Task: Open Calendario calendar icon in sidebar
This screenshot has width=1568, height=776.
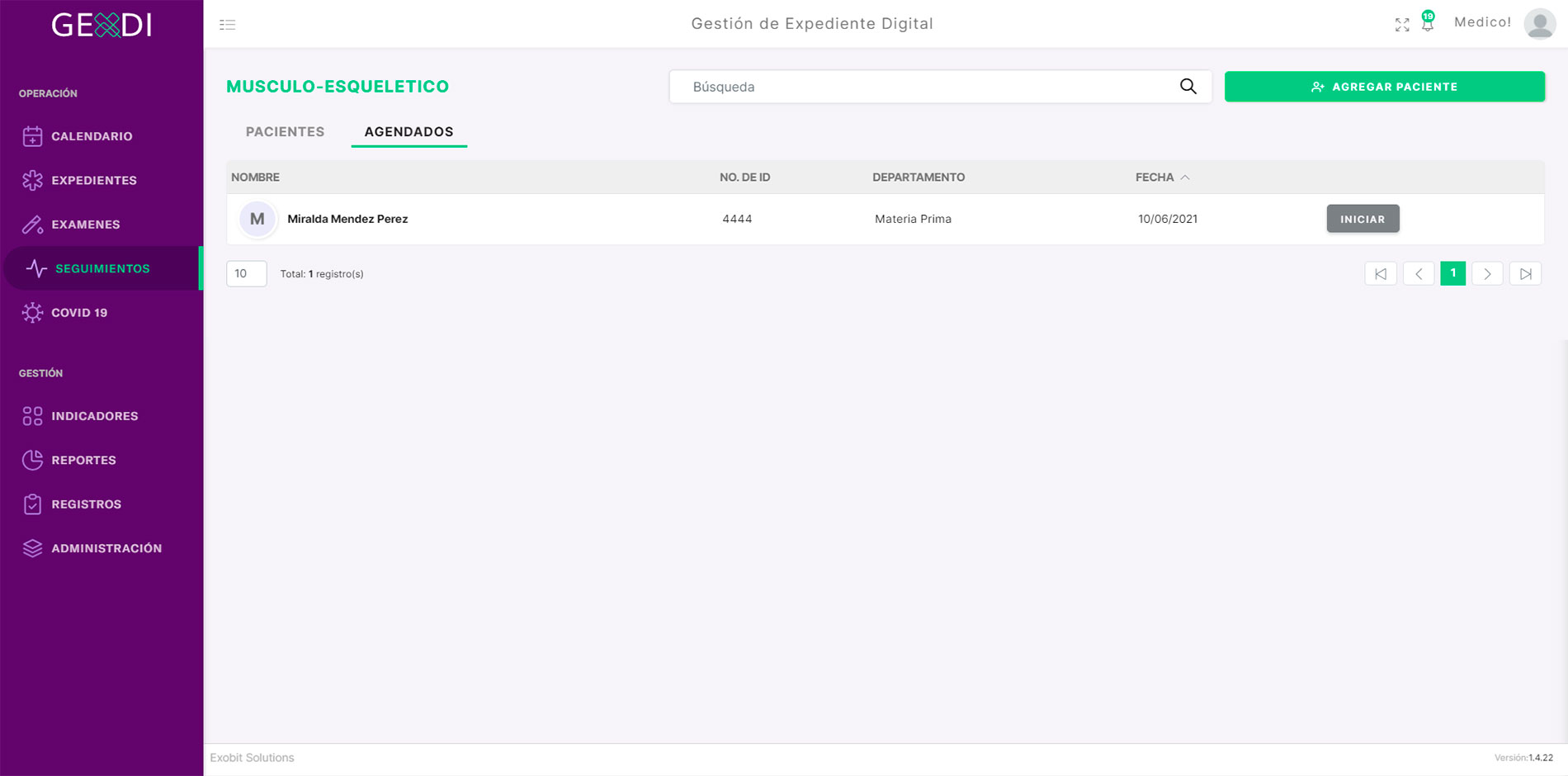Action: tap(32, 136)
